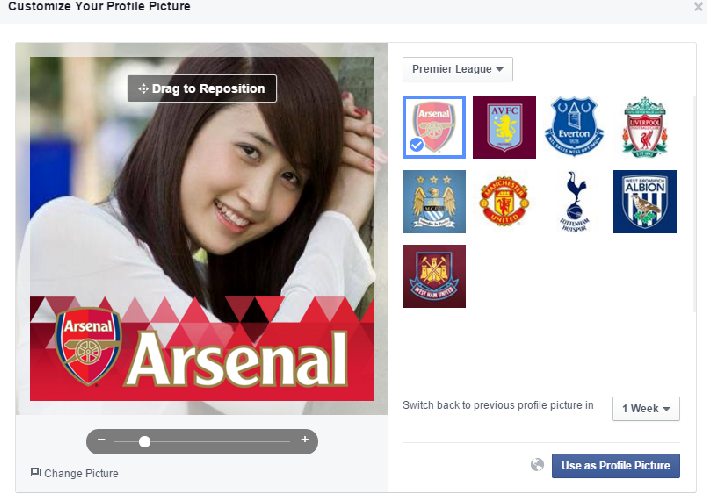Pick the Tottenham Hotspur cockerel logo
The width and height of the screenshot is (707, 496).
pos(574,202)
